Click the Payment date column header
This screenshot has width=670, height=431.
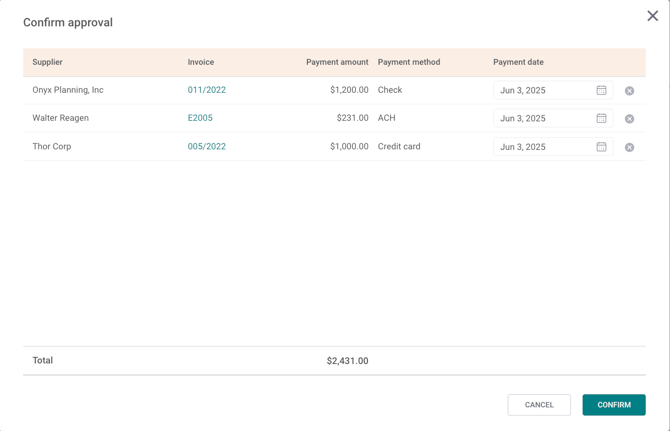(x=518, y=62)
